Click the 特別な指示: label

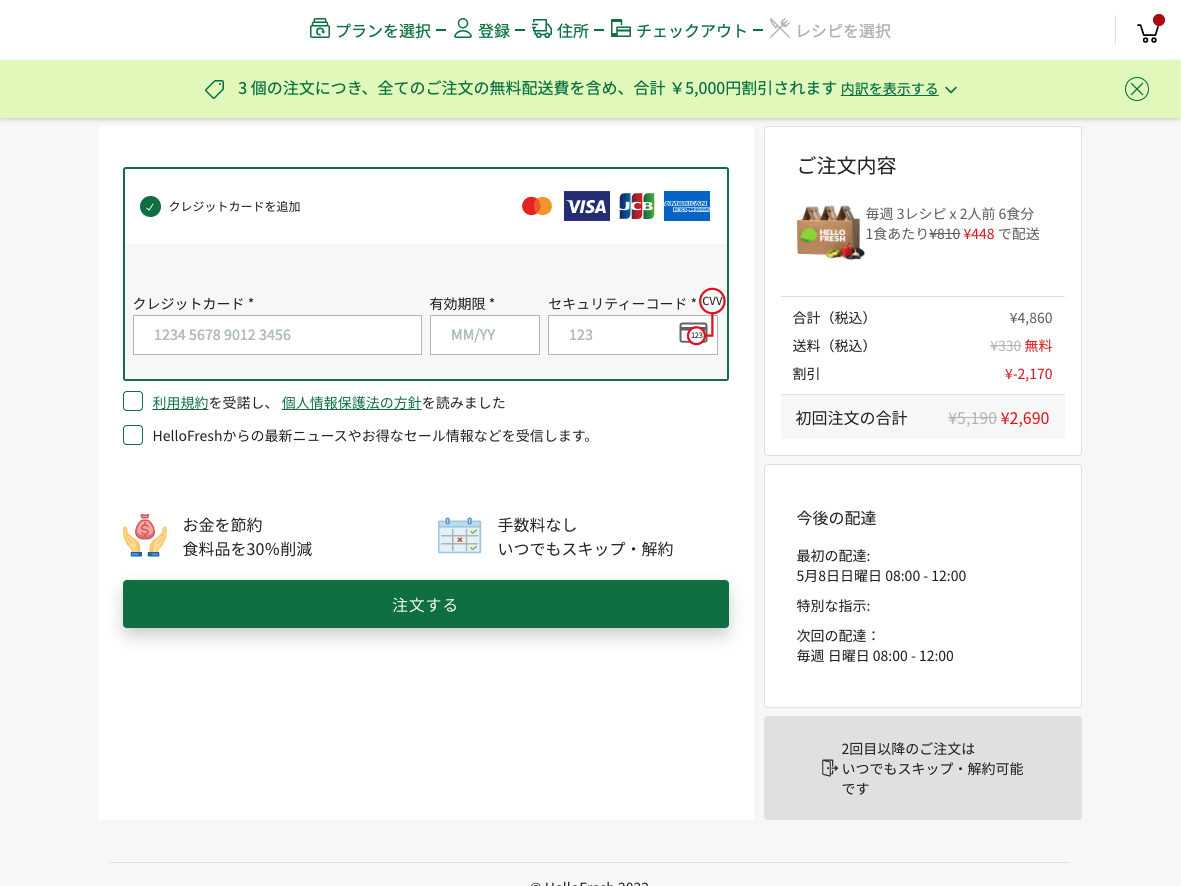click(833, 606)
